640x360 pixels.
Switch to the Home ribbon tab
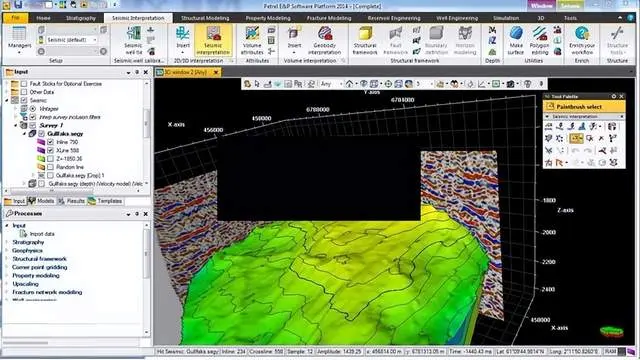click(x=43, y=18)
